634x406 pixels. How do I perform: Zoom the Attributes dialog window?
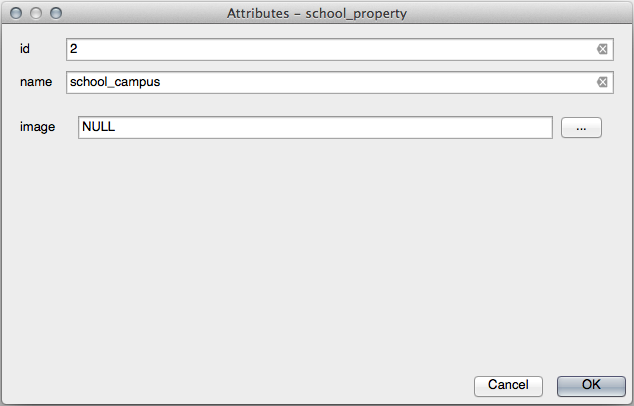pos(55,14)
